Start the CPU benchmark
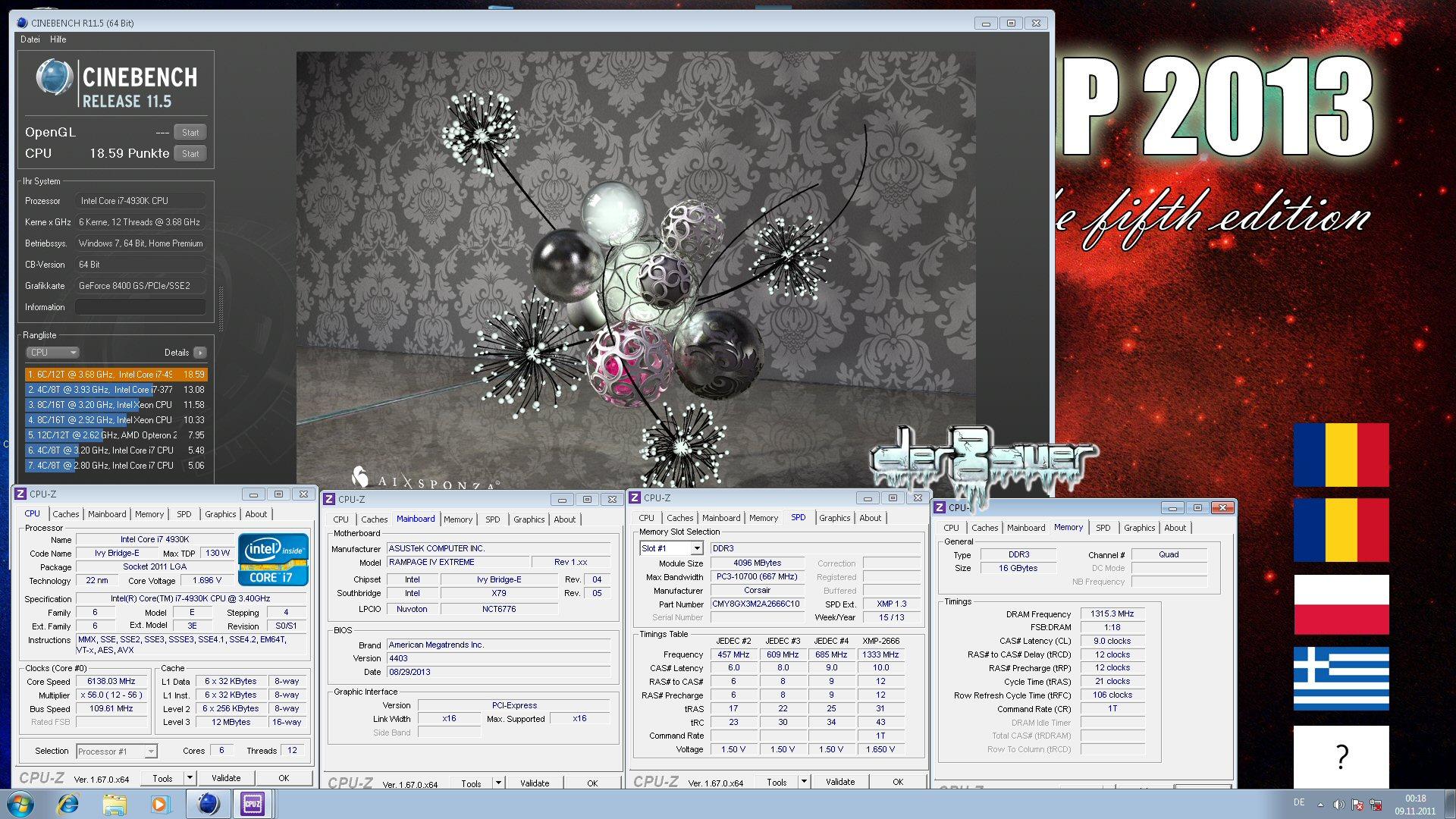Screen dimensions: 1456x819 tap(190, 153)
